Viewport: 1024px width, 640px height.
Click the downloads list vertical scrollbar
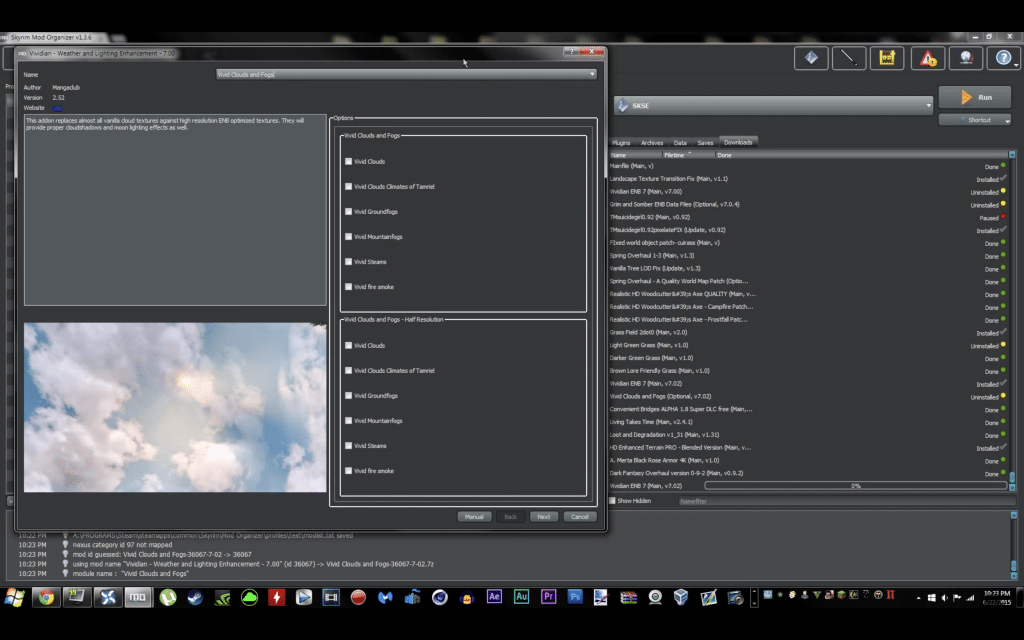point(1012,321)
